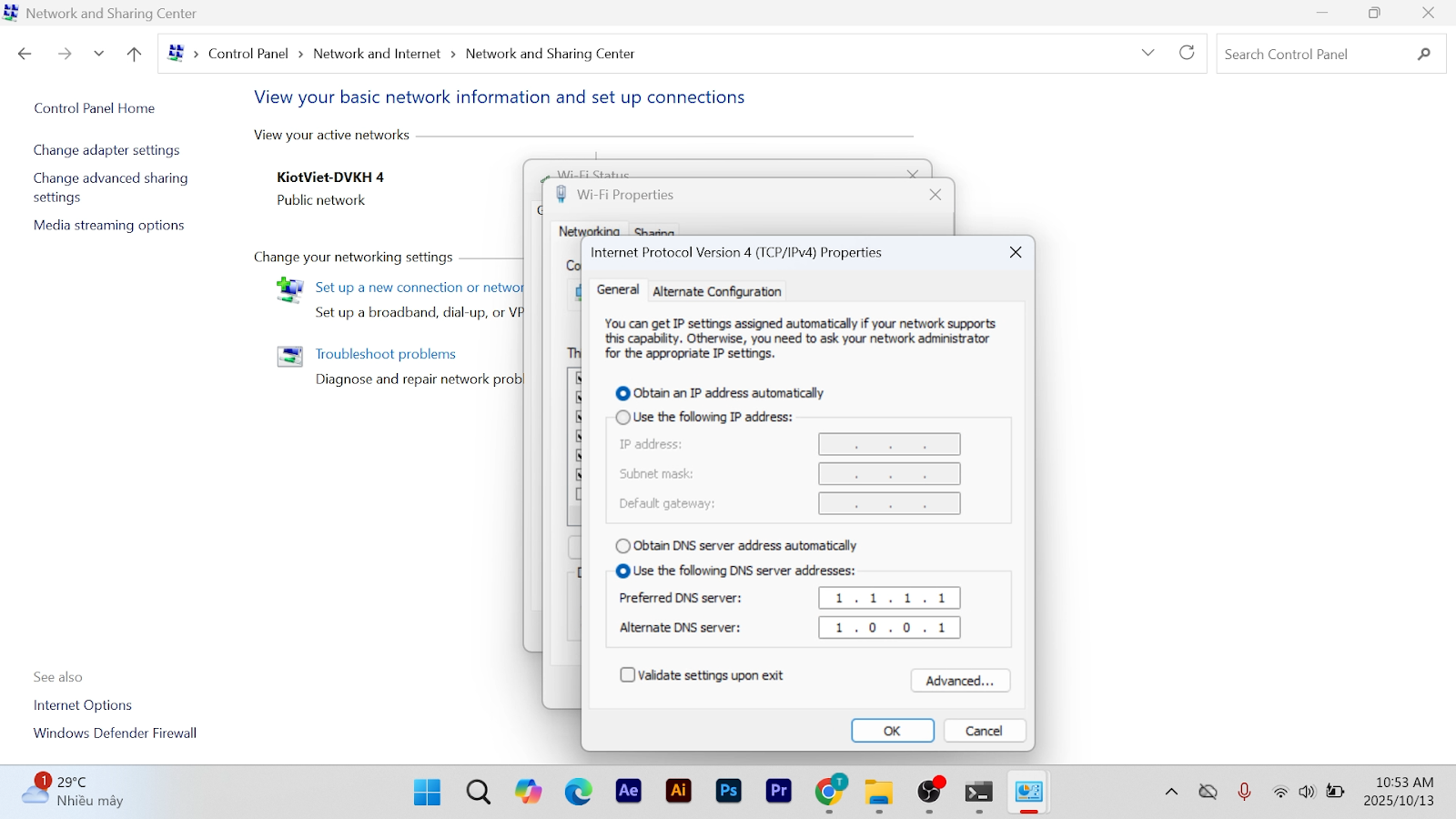Image resolution: width=1456 pixels, height=819 pixels.
Task: Click the Troubleshoot problems link
Action: [x=386, y=354]
